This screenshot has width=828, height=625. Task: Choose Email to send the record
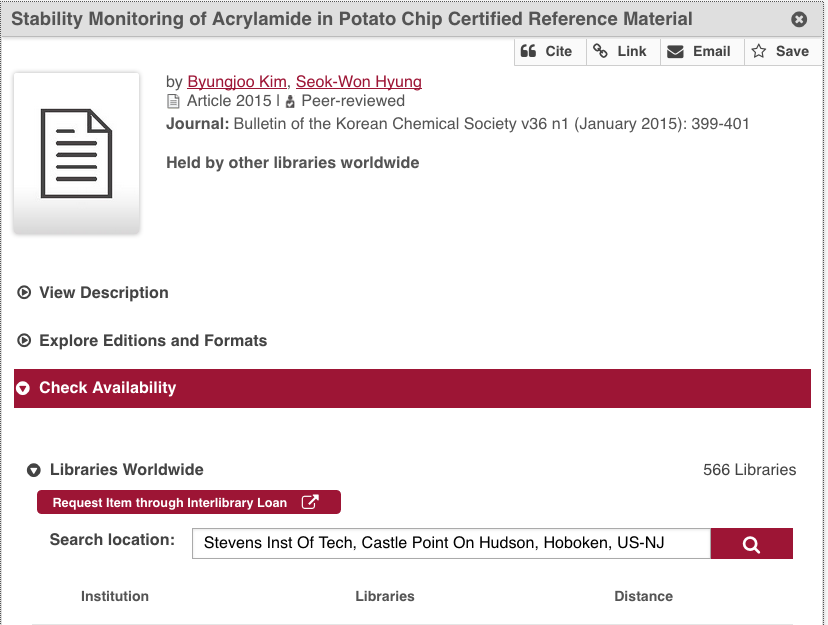click(702, 52)
